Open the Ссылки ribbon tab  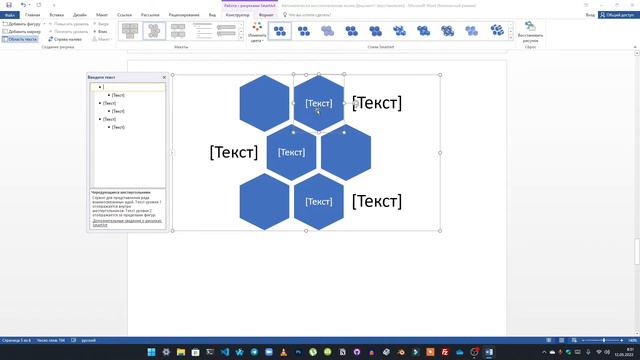(124, 15)
